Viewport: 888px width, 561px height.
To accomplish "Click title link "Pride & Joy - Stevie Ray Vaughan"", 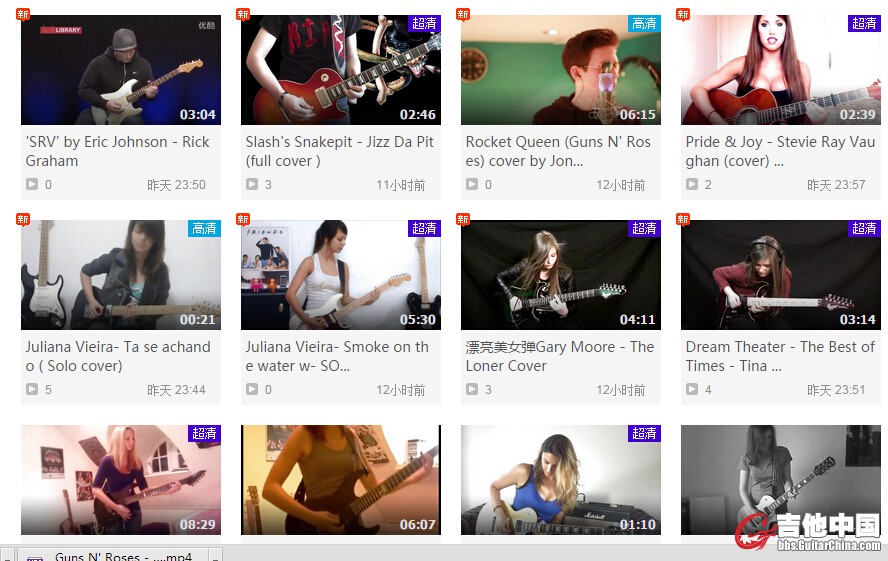I will click(x=780, y=151).
